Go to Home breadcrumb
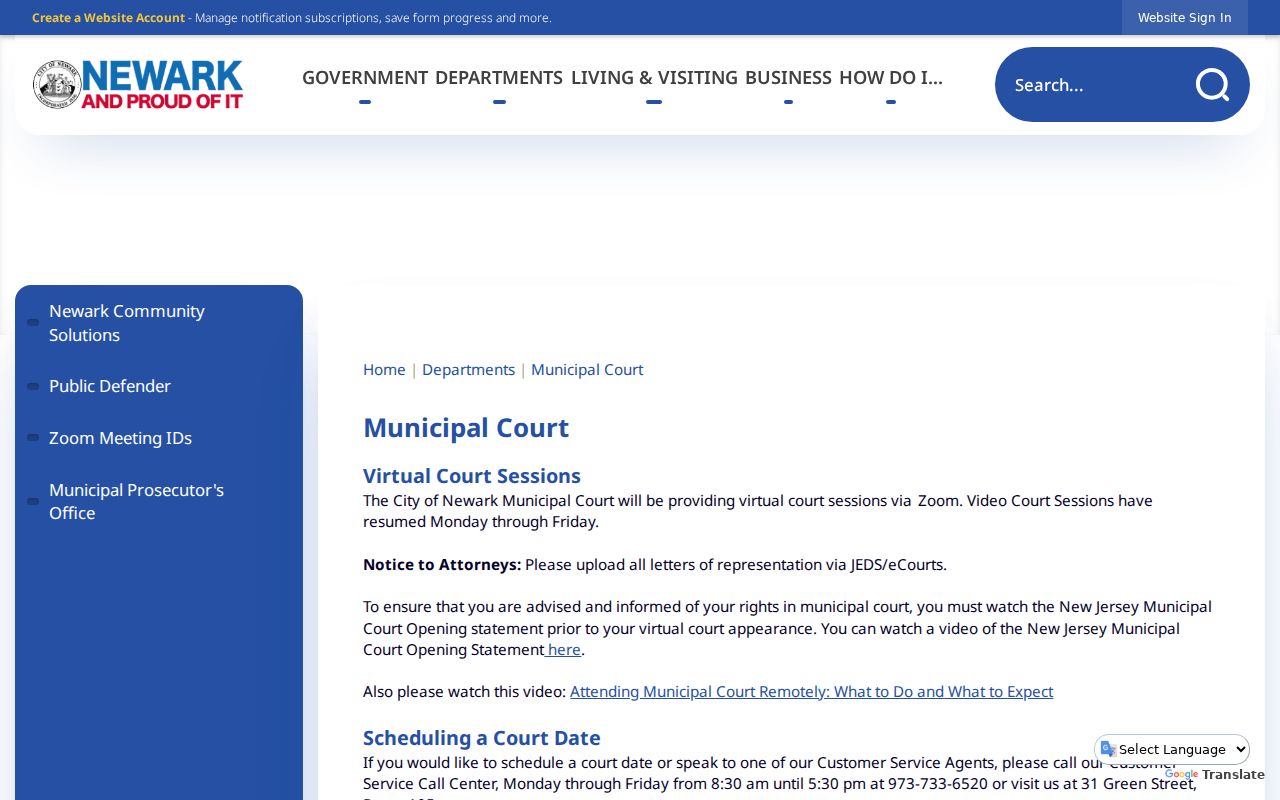Image resolution: width=1280 pixels, height=800 pixels. coord(384,370)
